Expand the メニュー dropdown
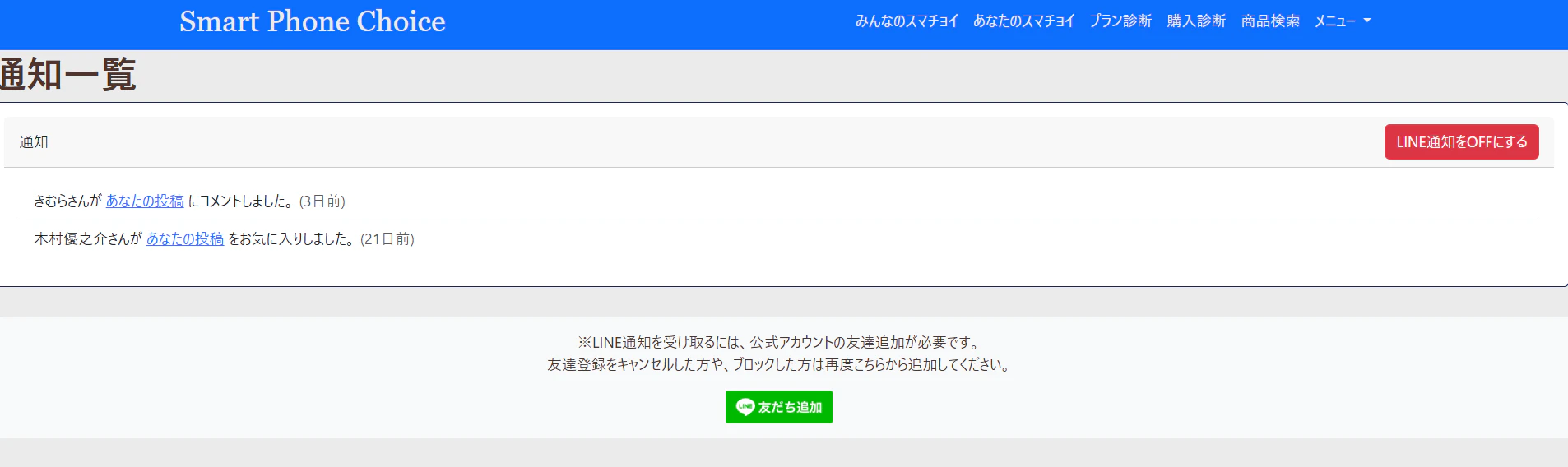The image size is (1568, 467). (1343, 21)
